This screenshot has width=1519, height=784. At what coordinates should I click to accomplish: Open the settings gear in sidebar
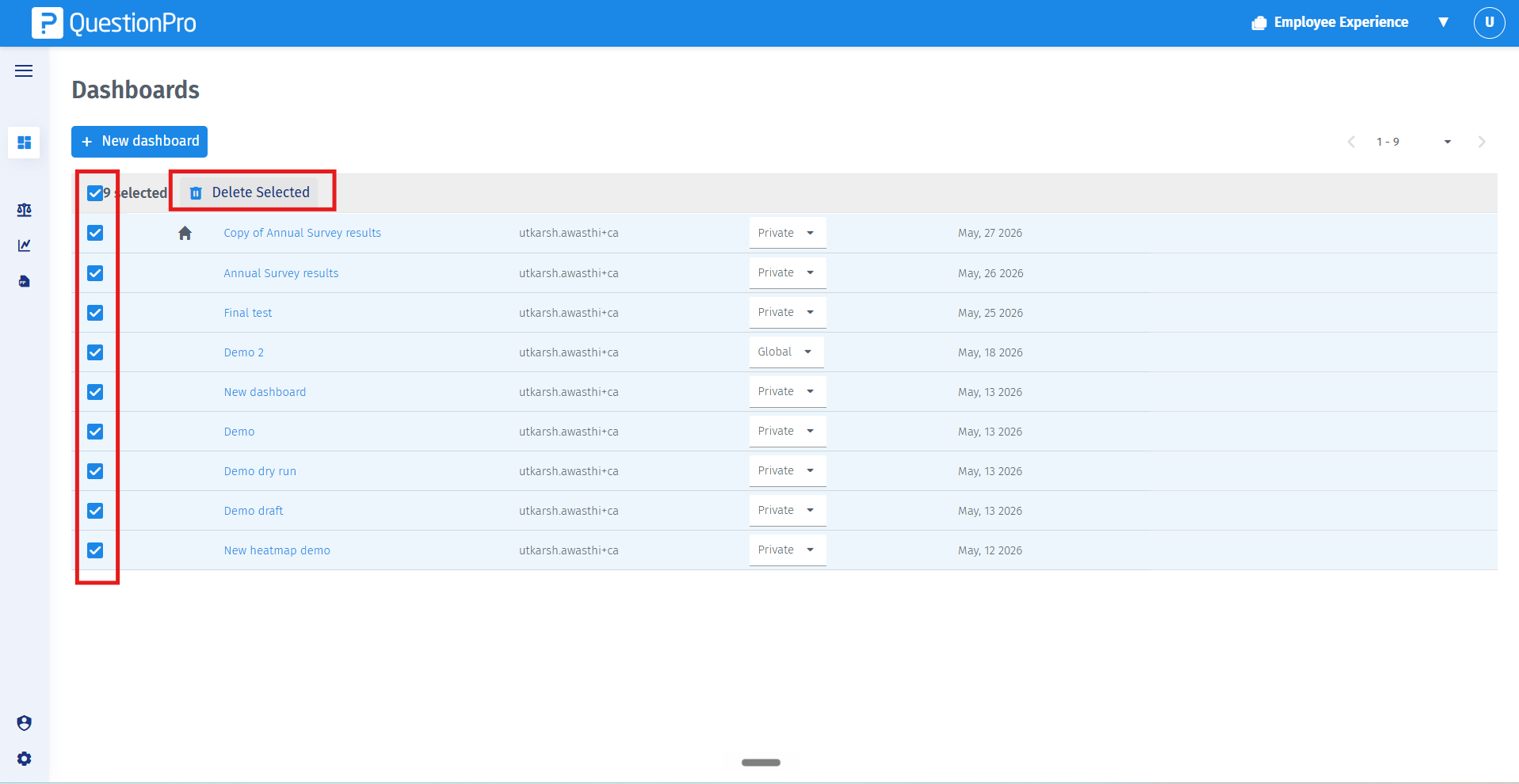(25, 759)
